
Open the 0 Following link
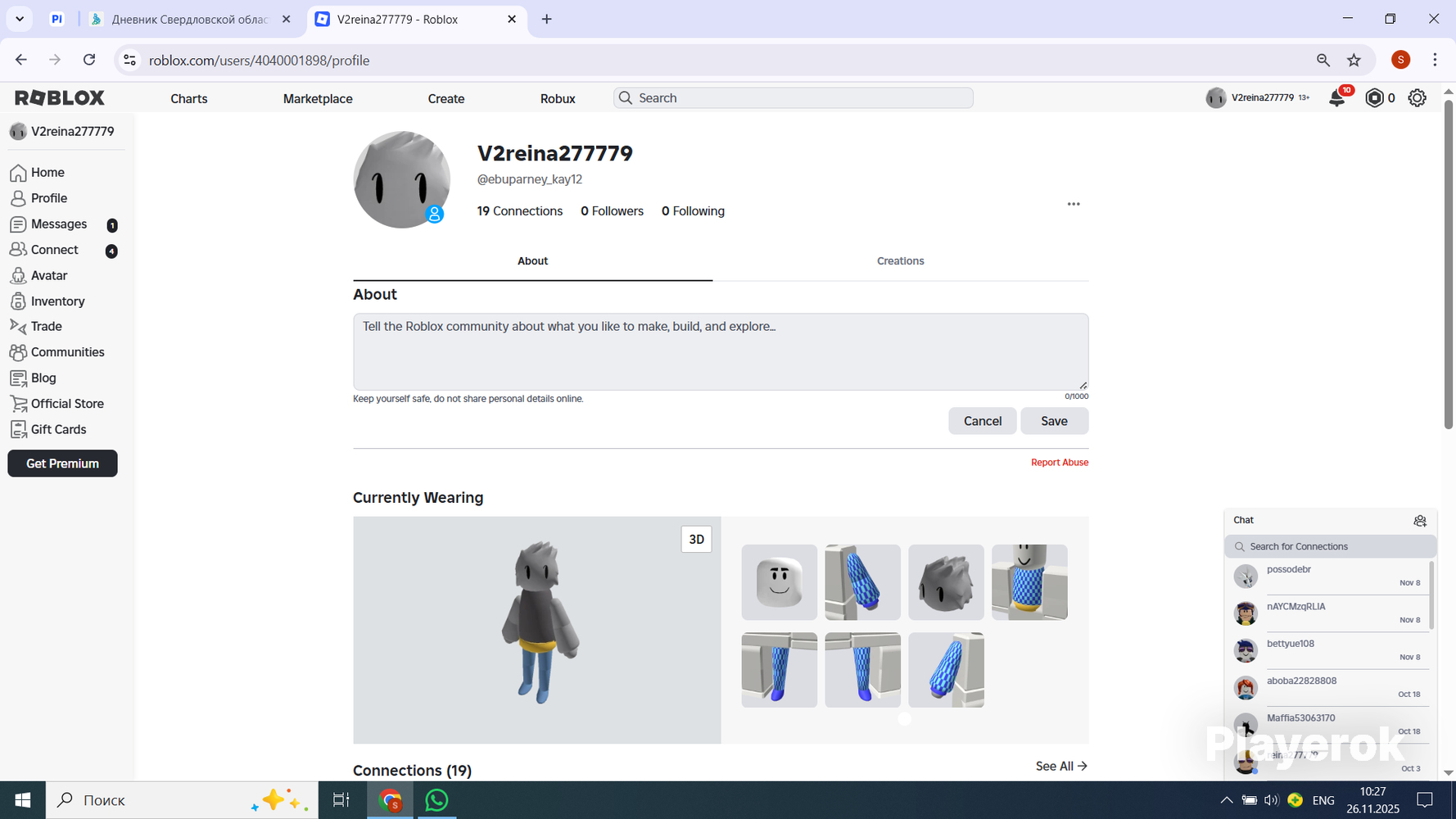(x=693, y=211)
